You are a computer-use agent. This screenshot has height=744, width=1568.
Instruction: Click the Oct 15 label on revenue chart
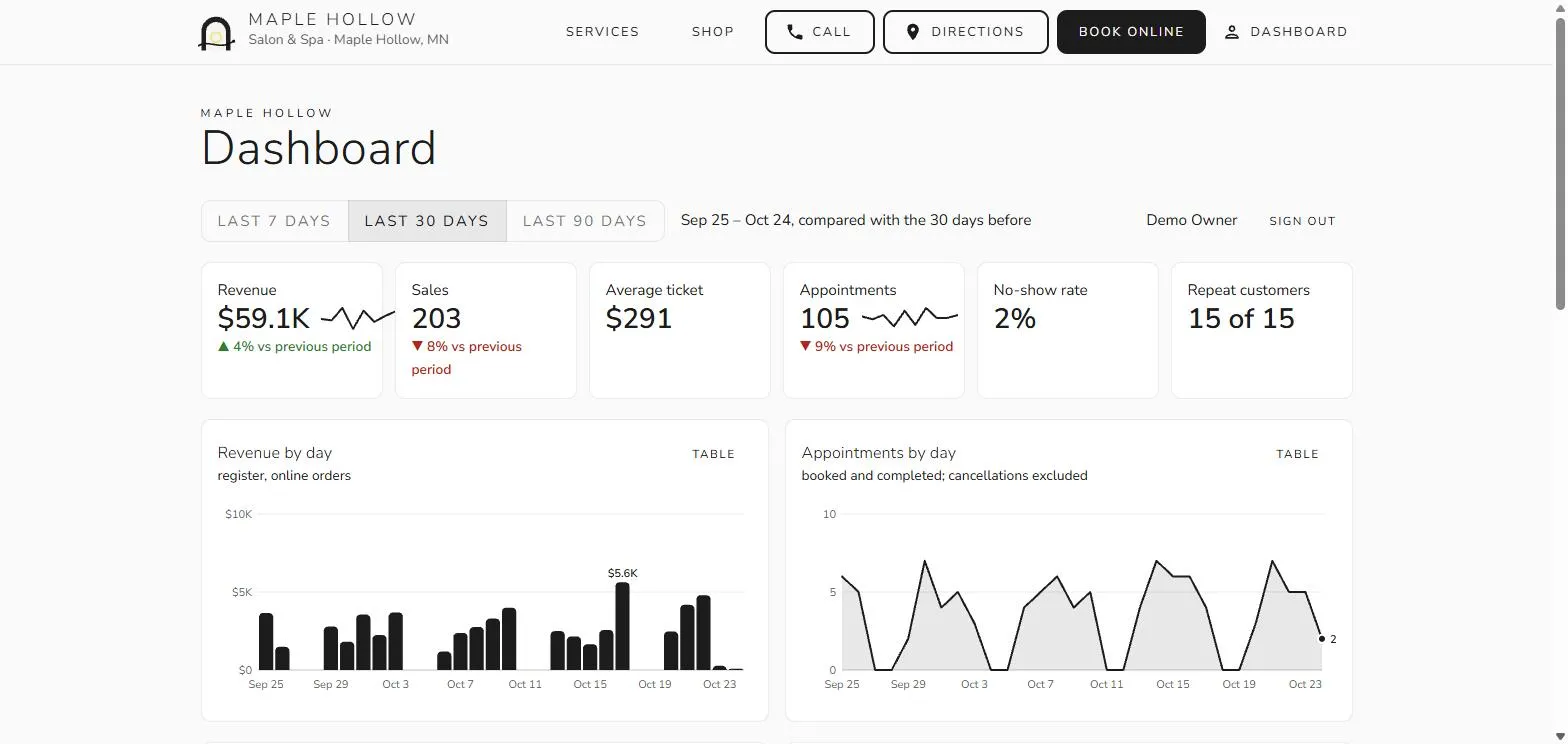click(x=590, y=684)
